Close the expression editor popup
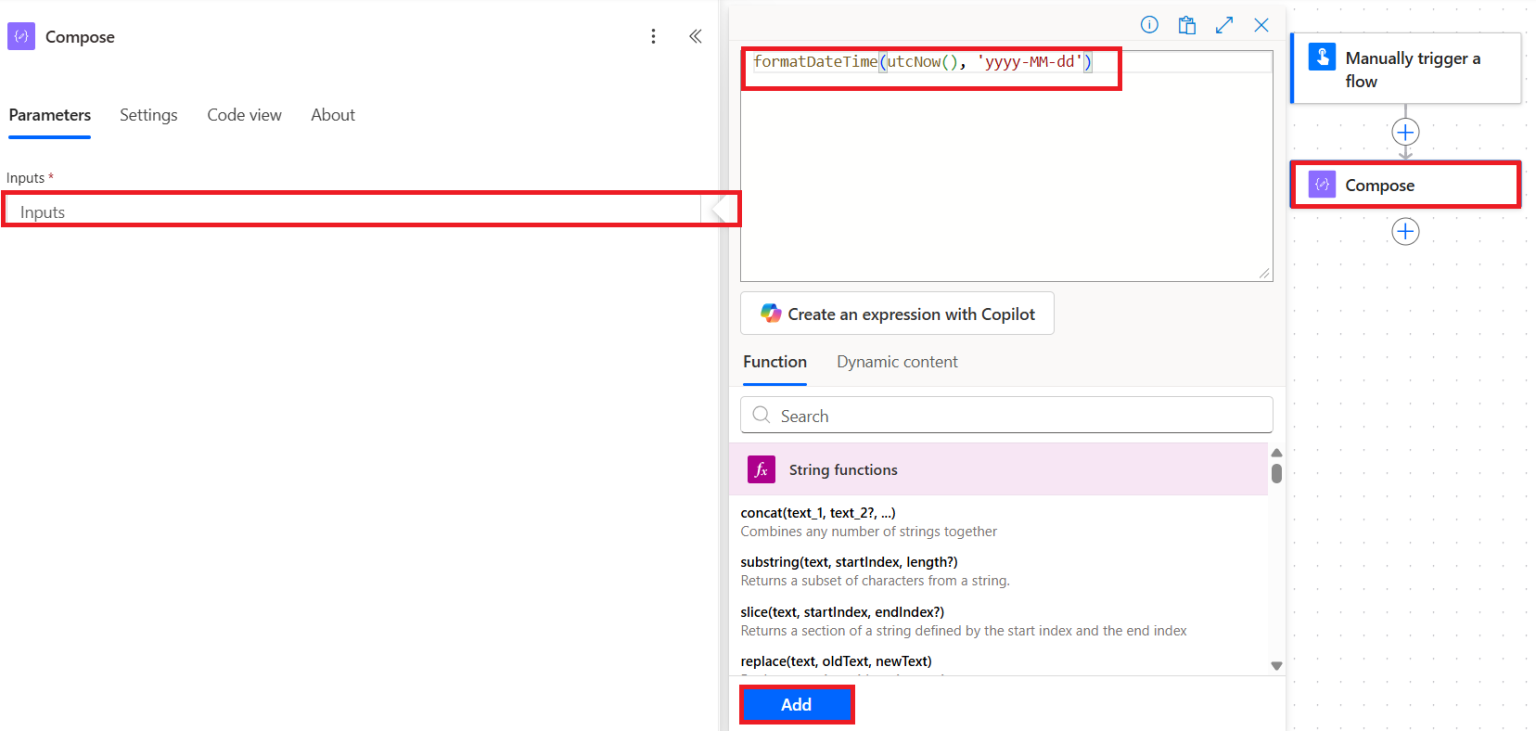This screenshot has height=731, width=1536. point(1262,25)
